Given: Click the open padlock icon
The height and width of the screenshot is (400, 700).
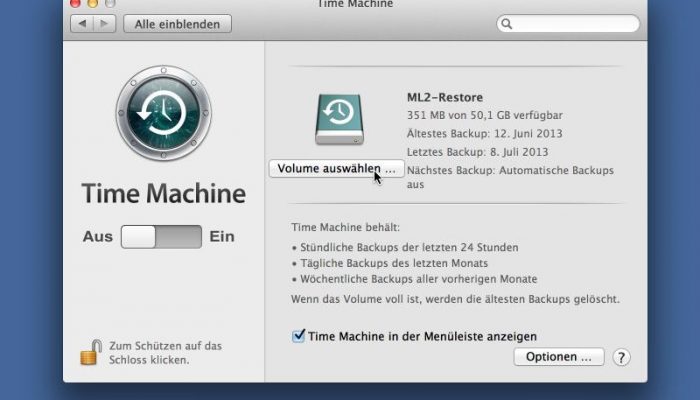Looking at the screenshot, I should click(x=91, y=352).
